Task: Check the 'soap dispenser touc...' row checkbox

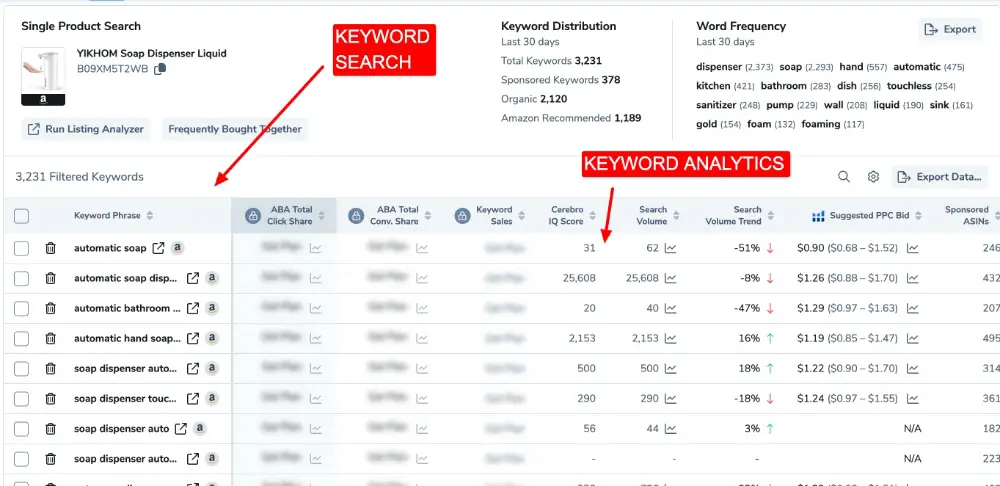Action: click(x=22, y=399)
